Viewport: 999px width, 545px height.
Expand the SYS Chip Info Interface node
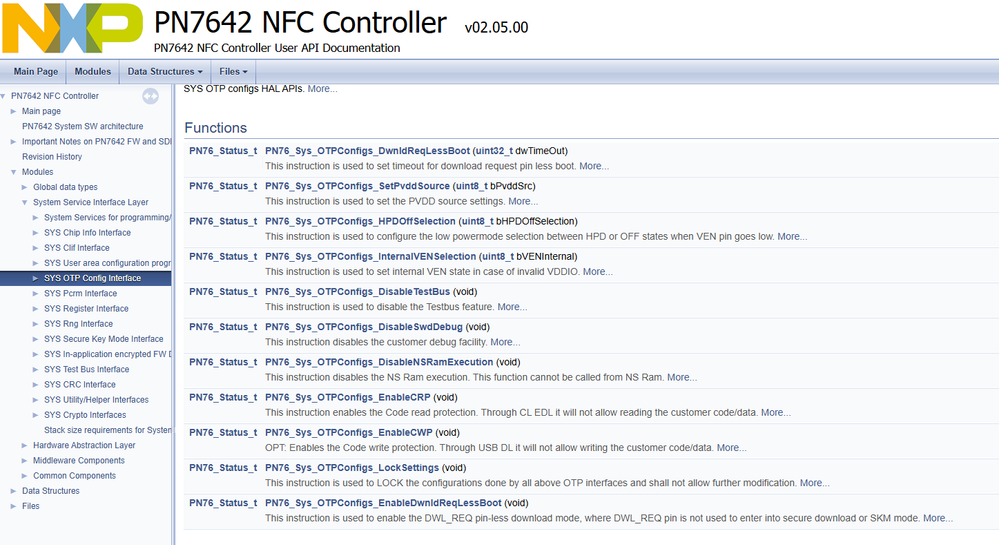point(36,233)
